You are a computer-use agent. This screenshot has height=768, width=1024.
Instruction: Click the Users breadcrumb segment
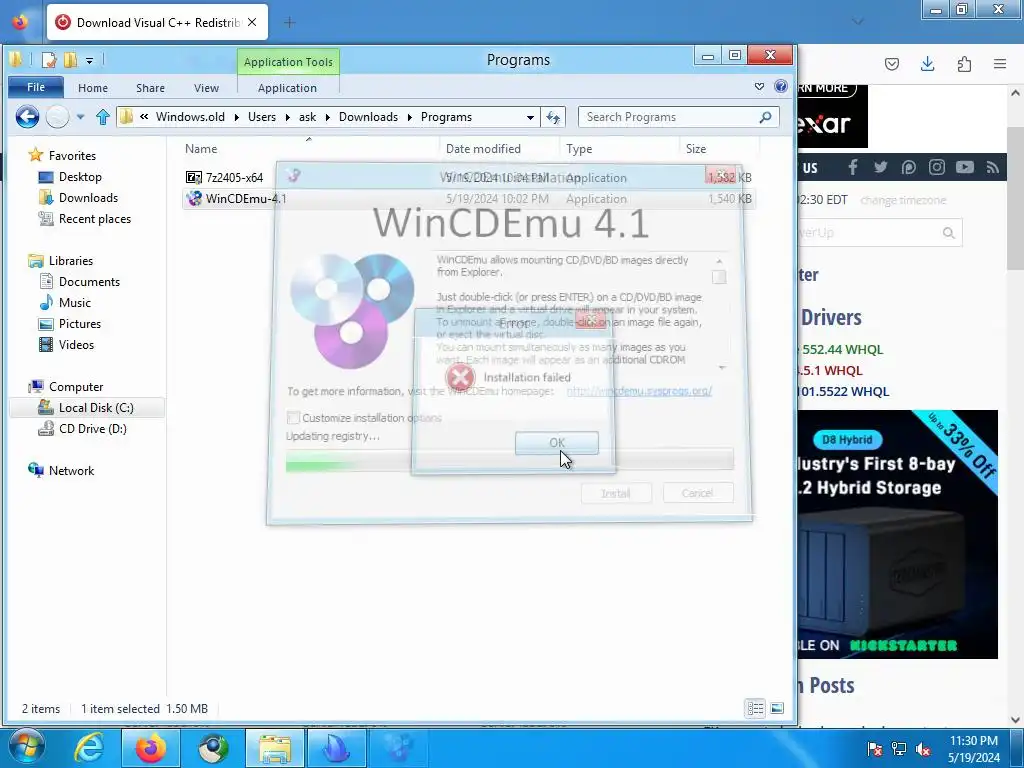click(262, 117)
